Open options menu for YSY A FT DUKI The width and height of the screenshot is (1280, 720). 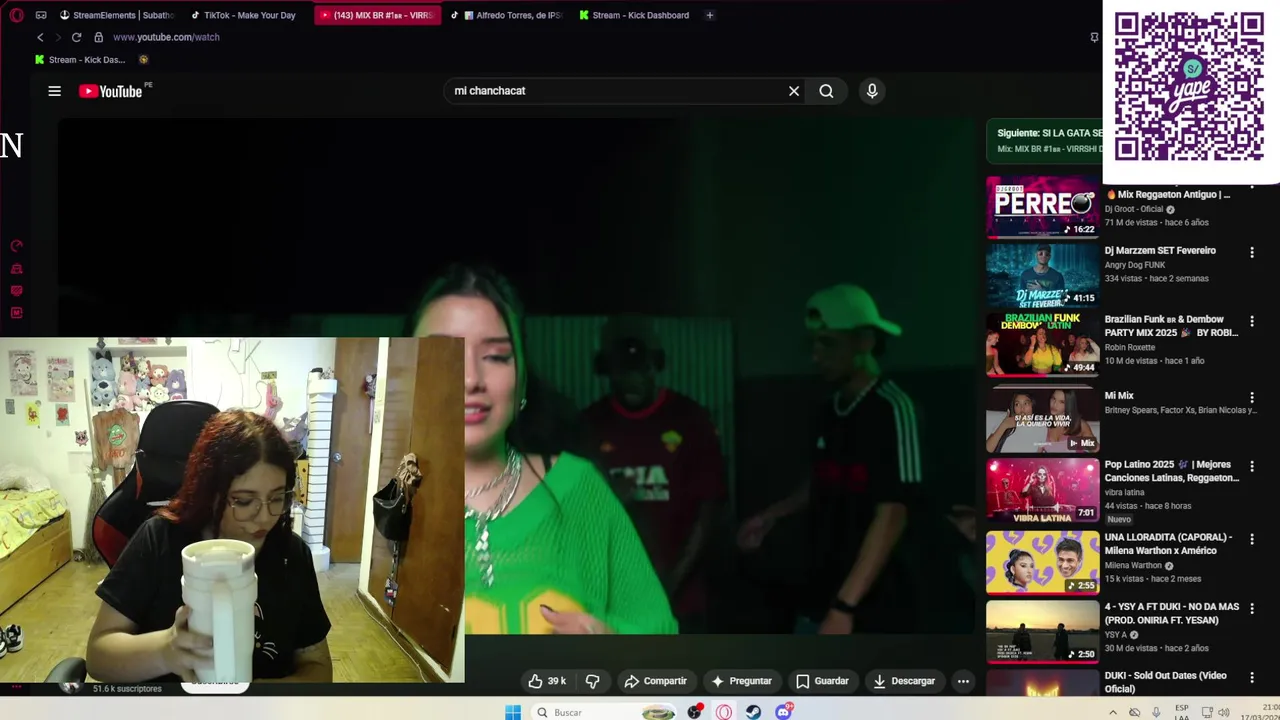(x=1251, y=609)
